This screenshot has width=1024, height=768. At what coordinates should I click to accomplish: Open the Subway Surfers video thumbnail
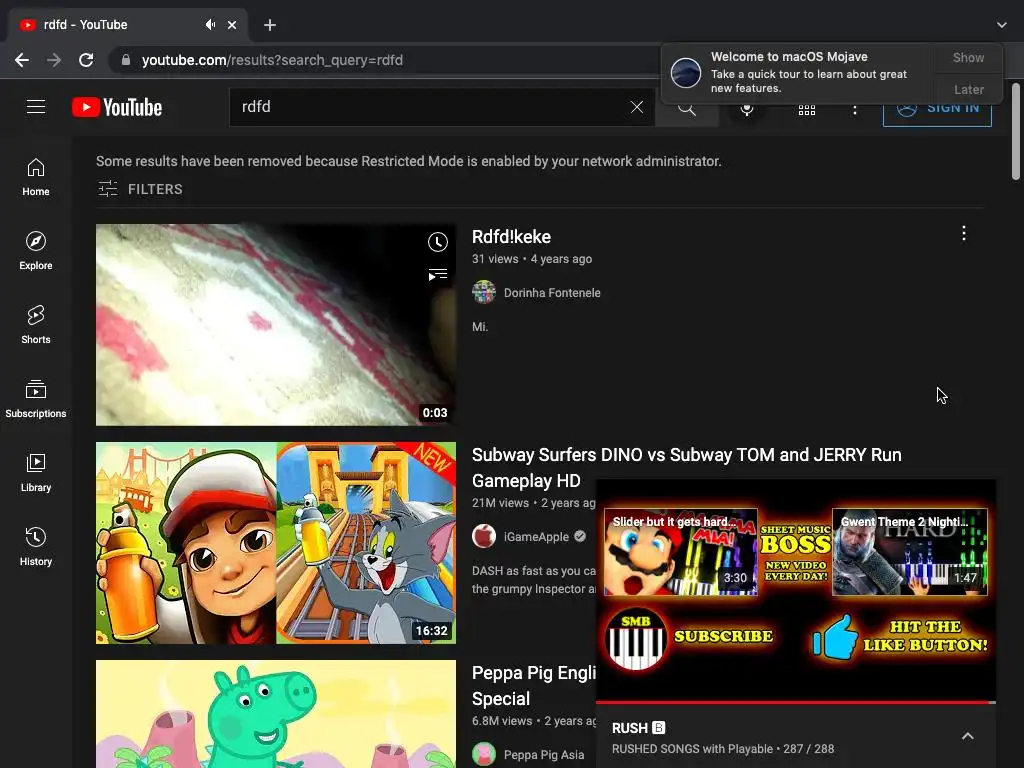276,543
